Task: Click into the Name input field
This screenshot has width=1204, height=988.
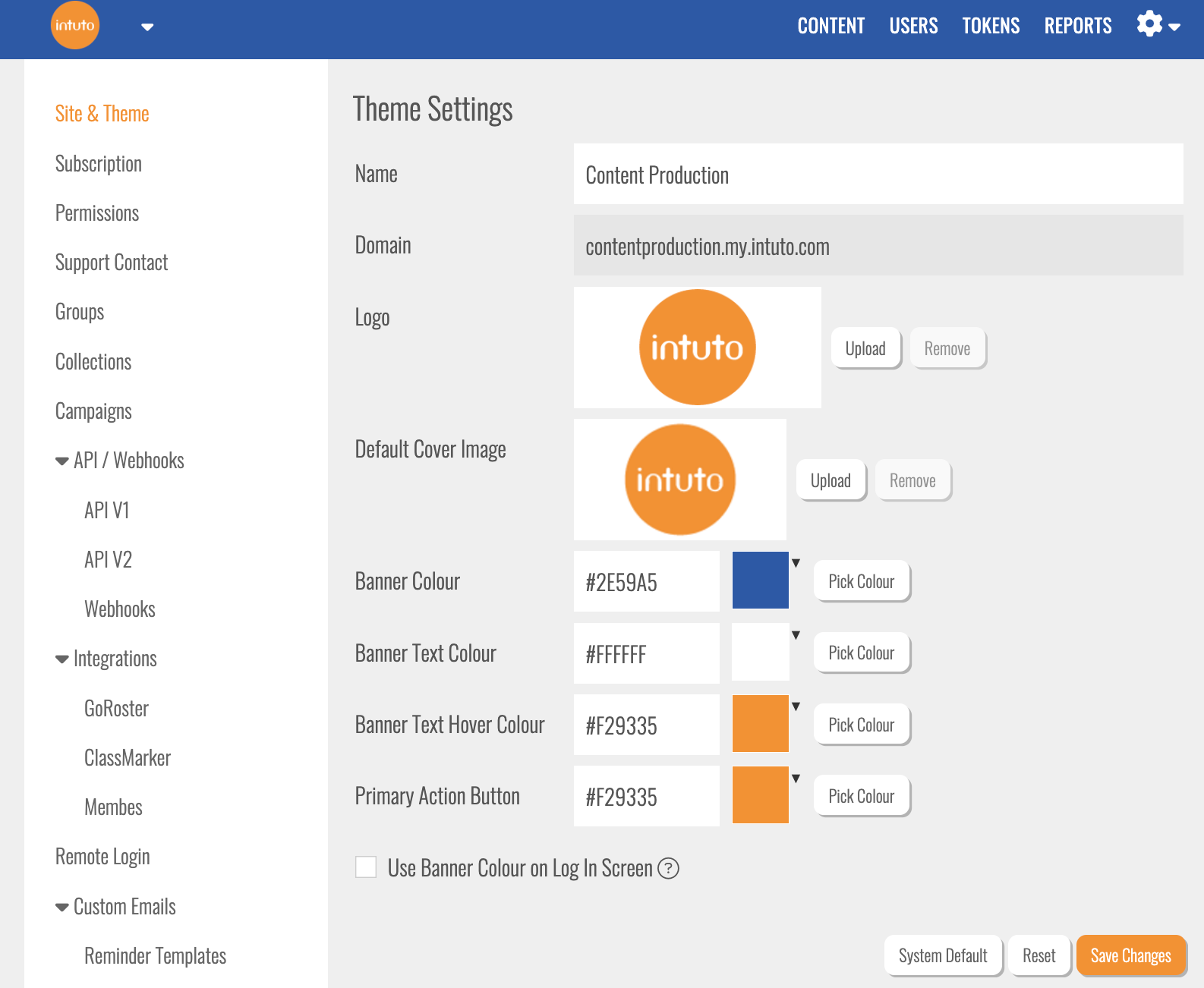Action: point(878,175)
